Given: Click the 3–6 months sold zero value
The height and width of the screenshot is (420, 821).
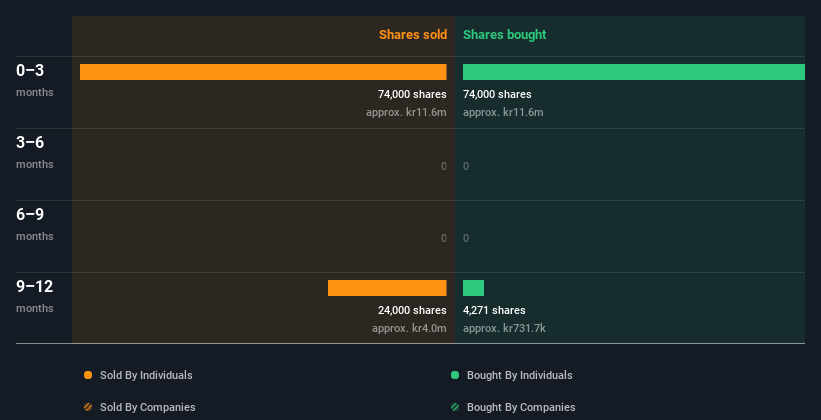Looking at the screenshot, I should (444, 167).
